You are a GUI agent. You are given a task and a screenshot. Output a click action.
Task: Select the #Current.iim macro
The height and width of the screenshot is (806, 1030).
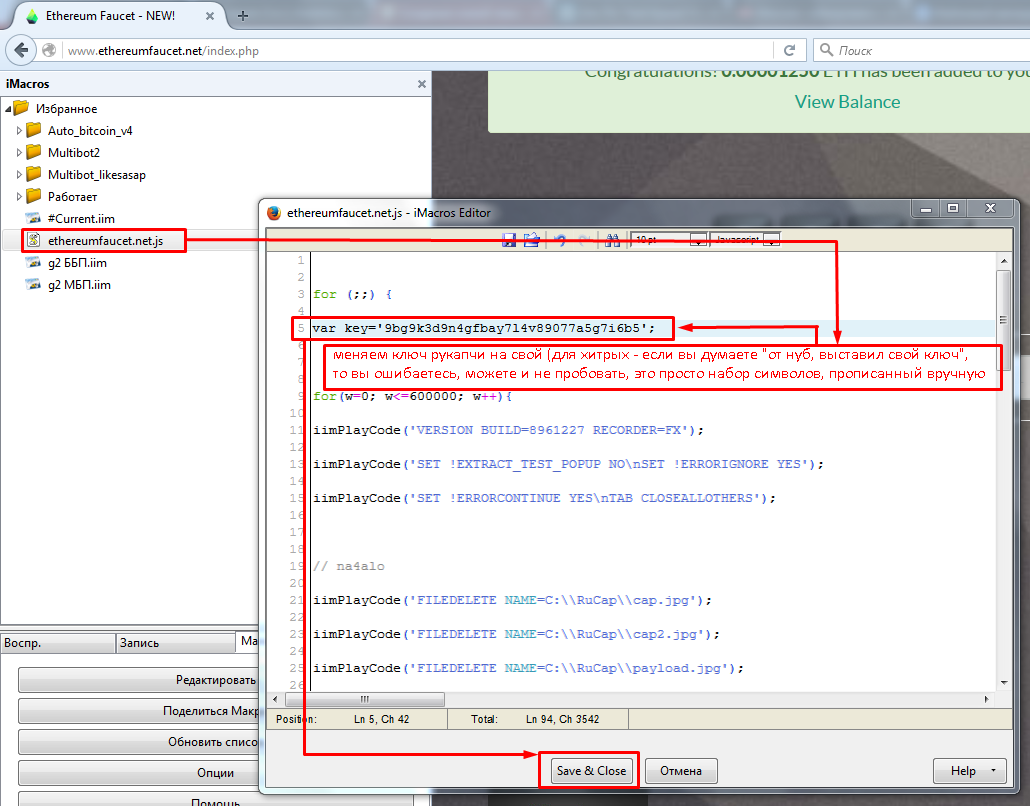click(x=81, y=219)
